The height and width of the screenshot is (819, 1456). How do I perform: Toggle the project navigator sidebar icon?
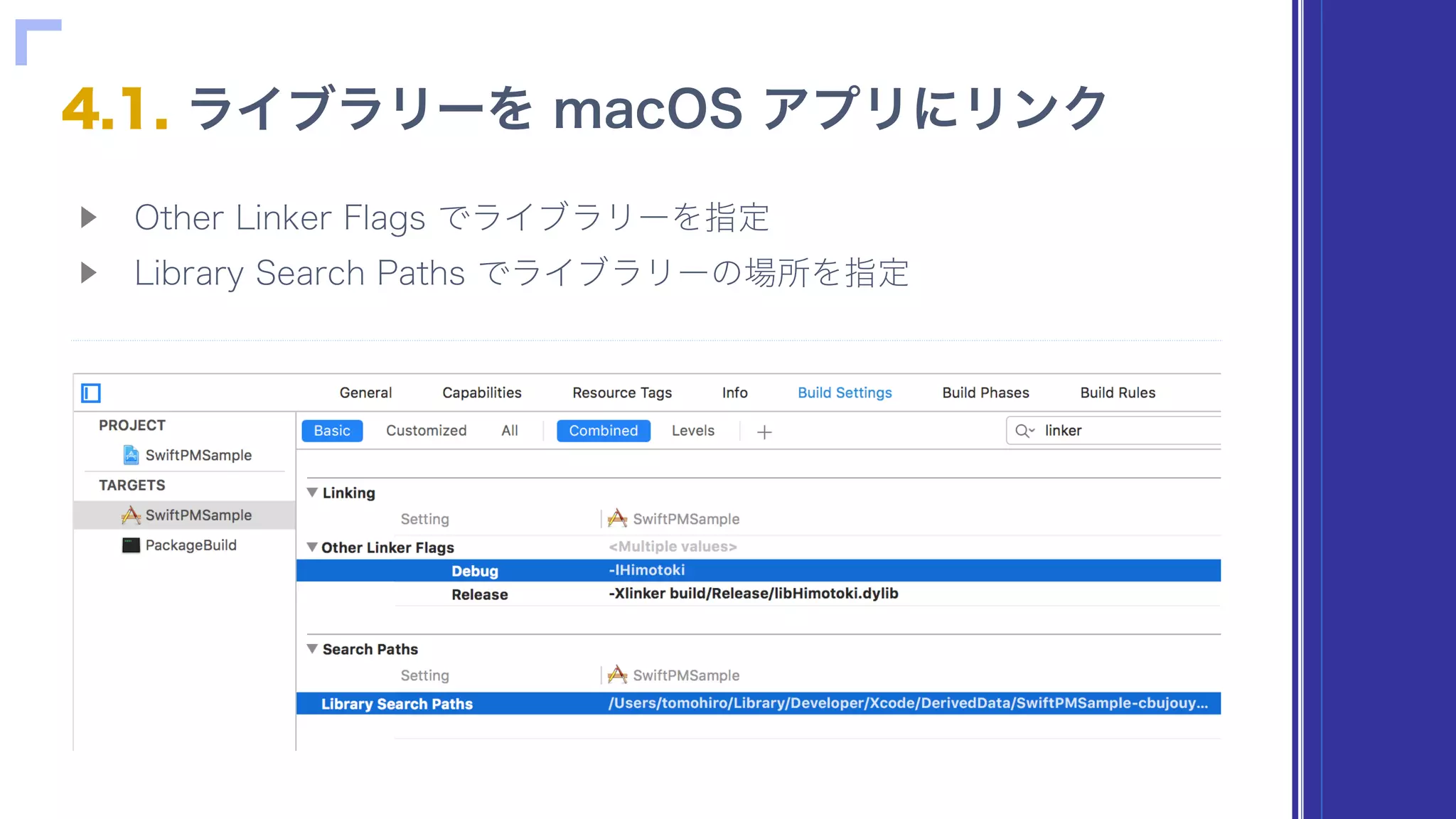(x=91, y=392)
